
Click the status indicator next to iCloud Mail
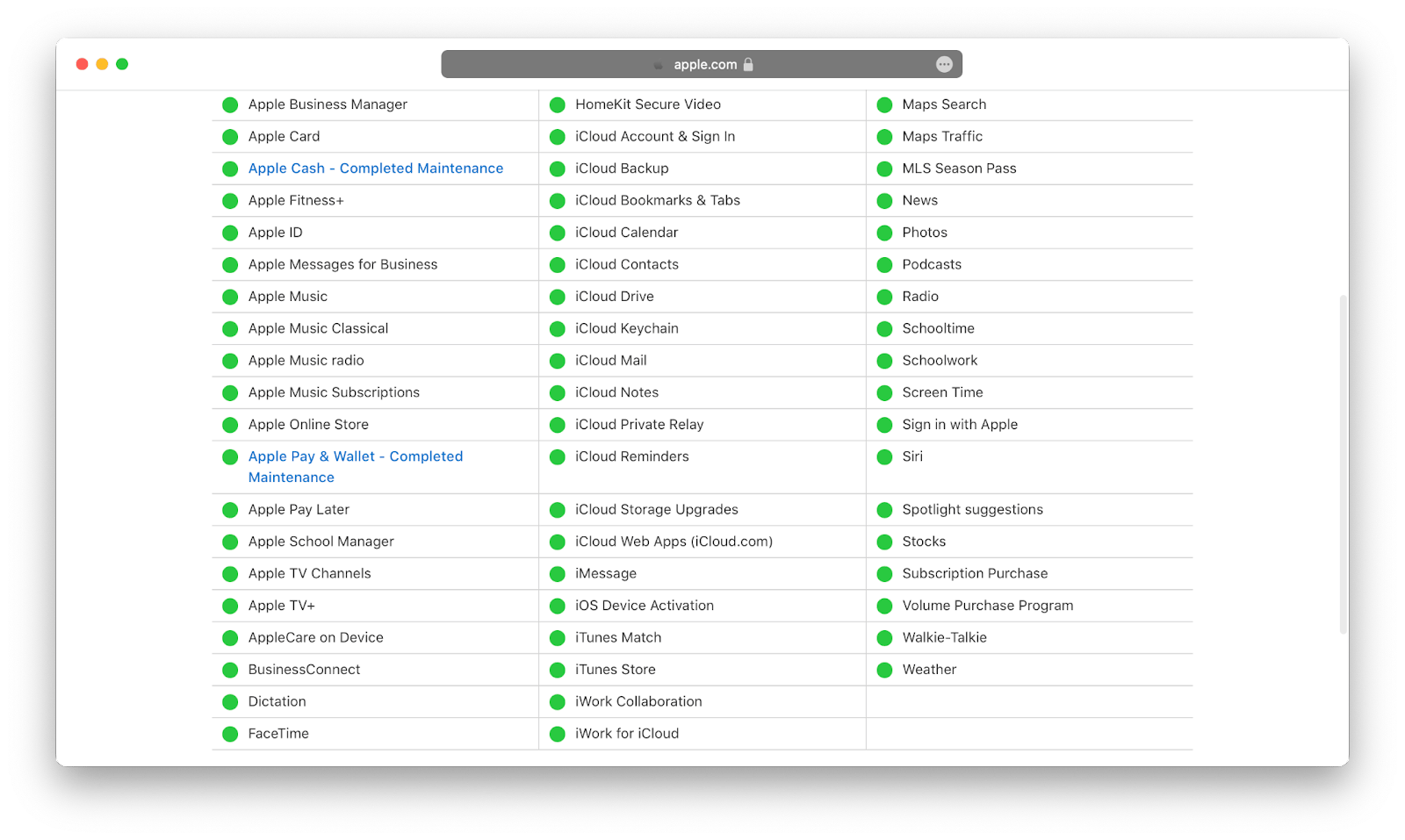557,361
